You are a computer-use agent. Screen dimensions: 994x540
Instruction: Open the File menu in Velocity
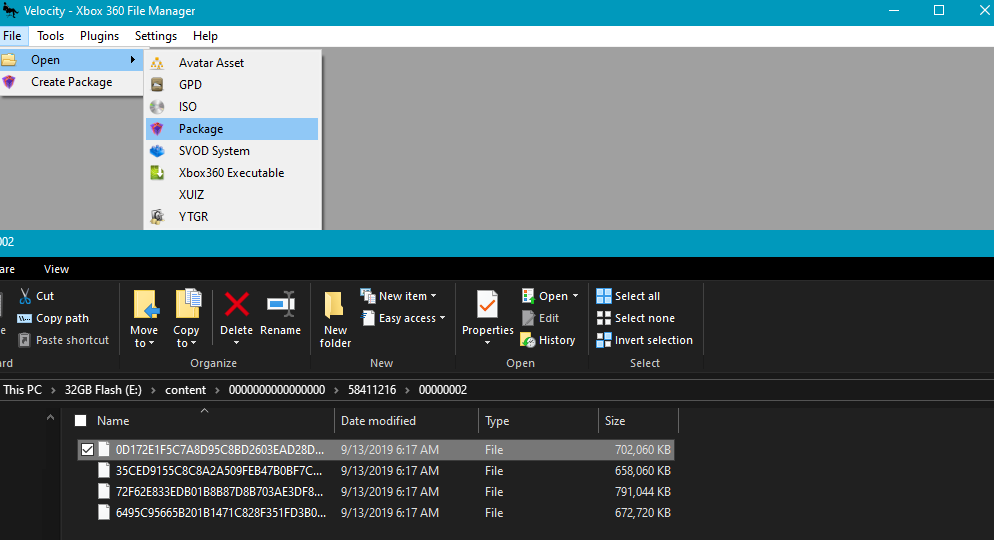click(12, 36)
